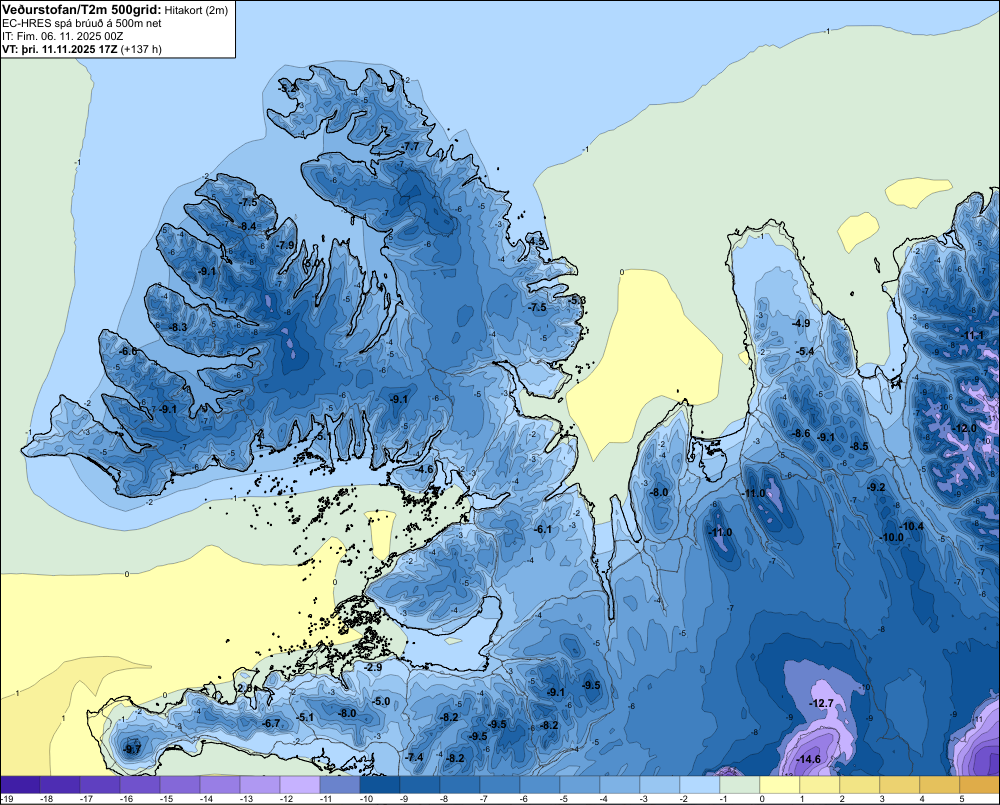Click the 'EC-HRES spá brúuð á 500m net' line
The height and width of the screenshot is (805, 1000).
coord(82,24)
